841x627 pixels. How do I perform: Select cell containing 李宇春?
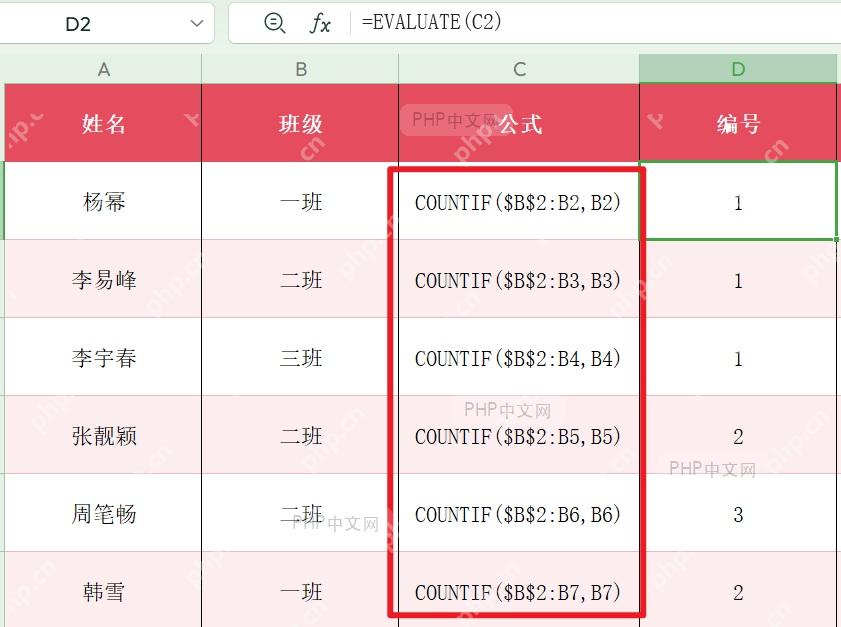point(104,357)
